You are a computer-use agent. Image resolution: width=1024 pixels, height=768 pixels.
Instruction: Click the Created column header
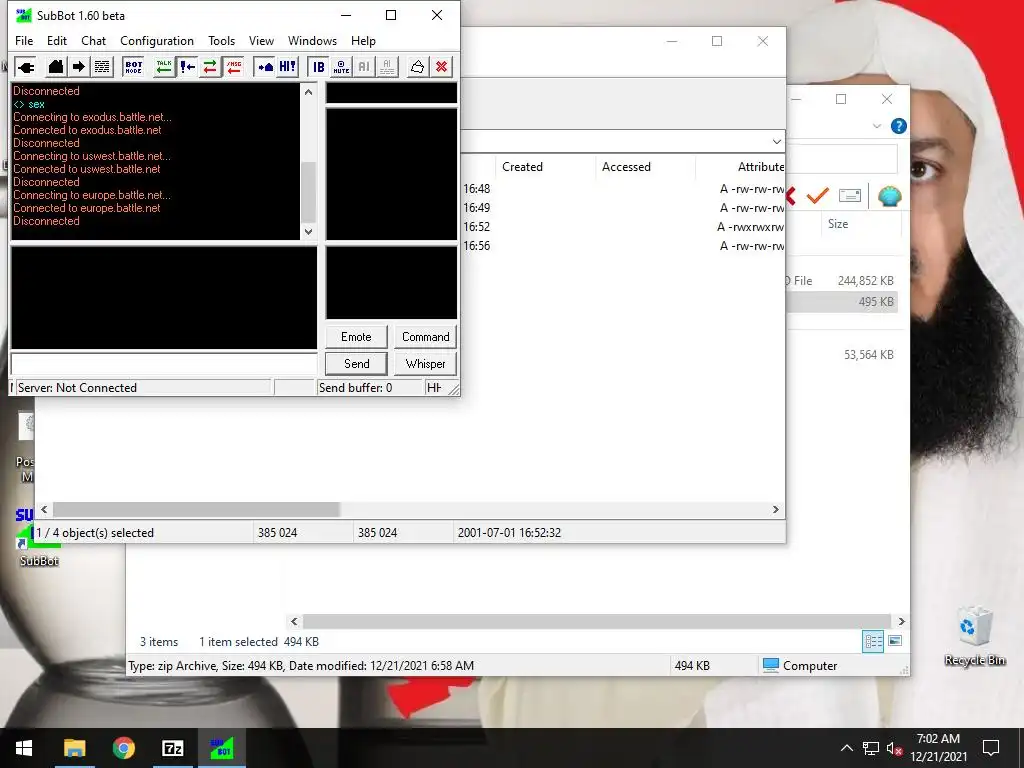click(x=522, y=167)
